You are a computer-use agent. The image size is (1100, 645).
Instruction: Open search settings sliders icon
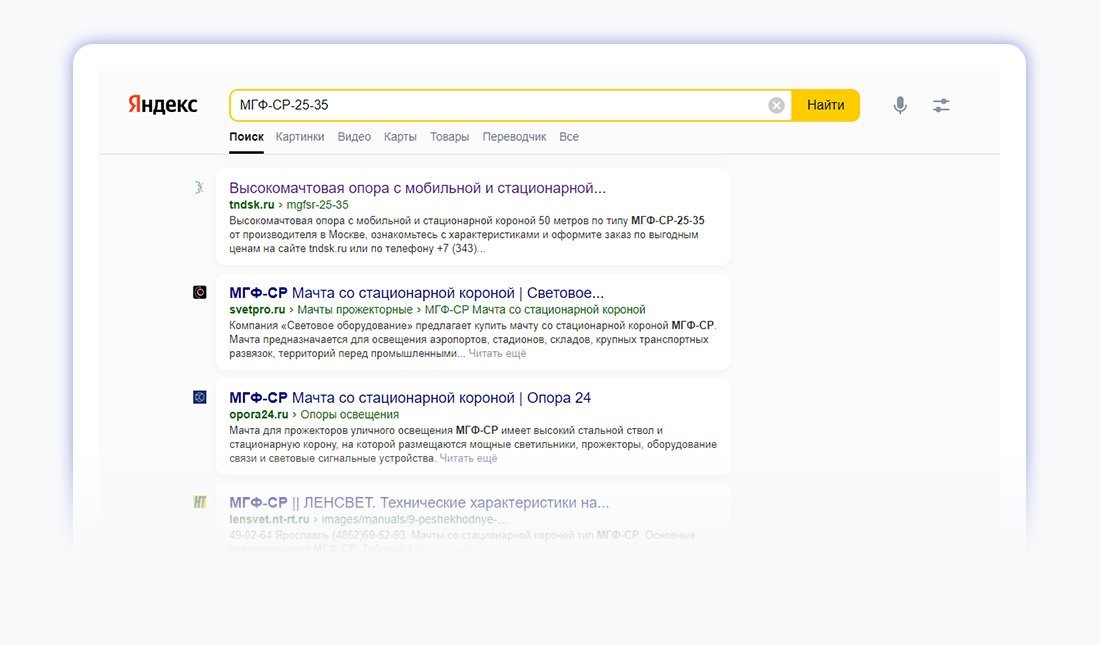pos(941,105)
